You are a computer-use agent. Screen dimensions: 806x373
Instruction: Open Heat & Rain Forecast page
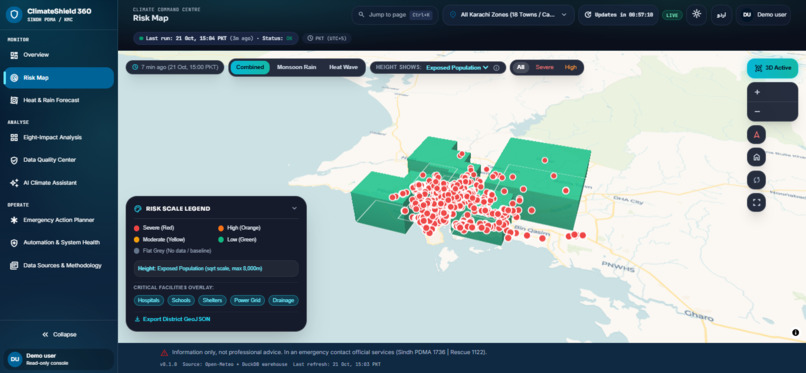[x=58, y=100]
